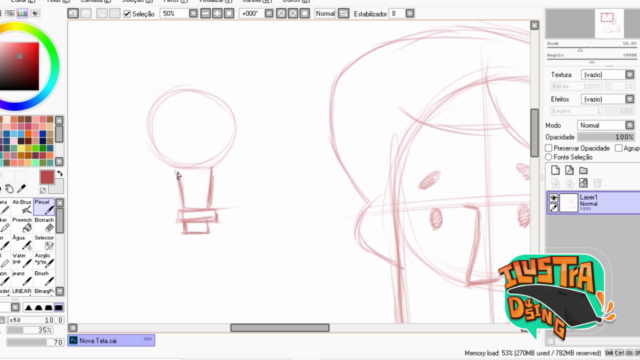The width and height of the screenshot is (640, 360).
Task: Open the layer Modo Normal dropdown
Action: 629,125
